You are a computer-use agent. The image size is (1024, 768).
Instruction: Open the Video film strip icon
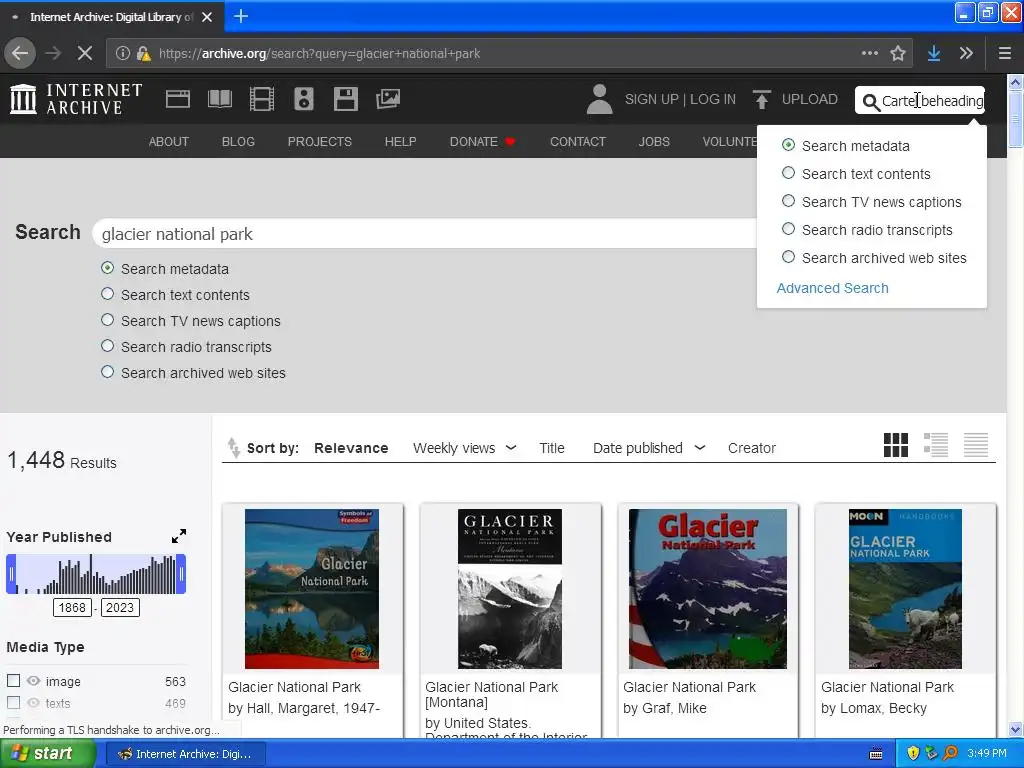(x=262, y=99)
